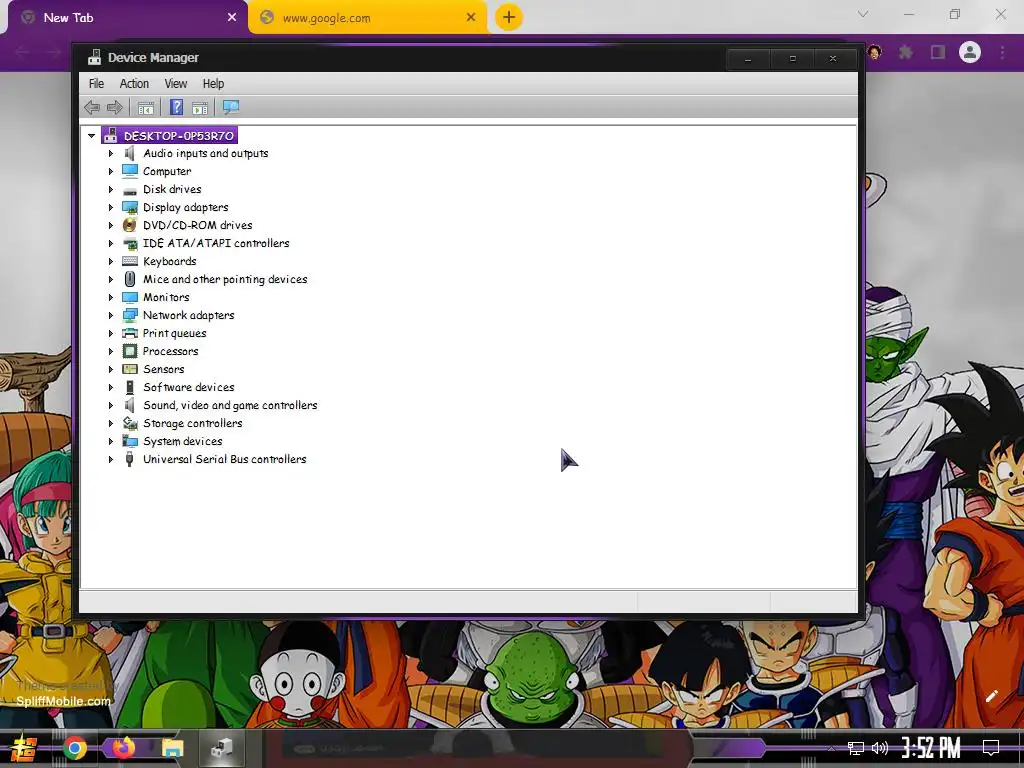Click the 3:52 PM clock
The width and height of the screenshot is (1024, 768).
931,748
